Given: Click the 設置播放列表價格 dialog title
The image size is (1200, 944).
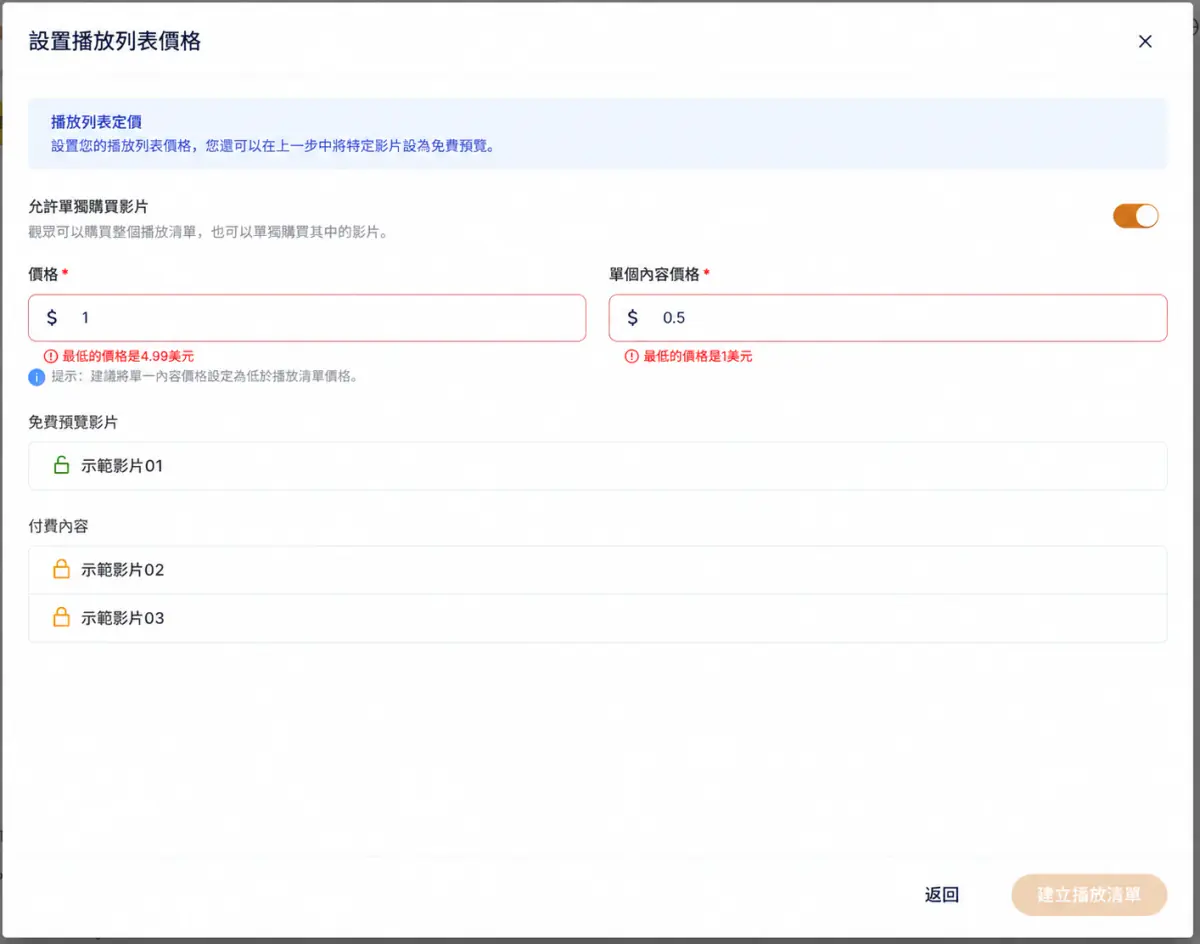Looking at the screenshot, I should pyautogui.click(x=115, y=41).
